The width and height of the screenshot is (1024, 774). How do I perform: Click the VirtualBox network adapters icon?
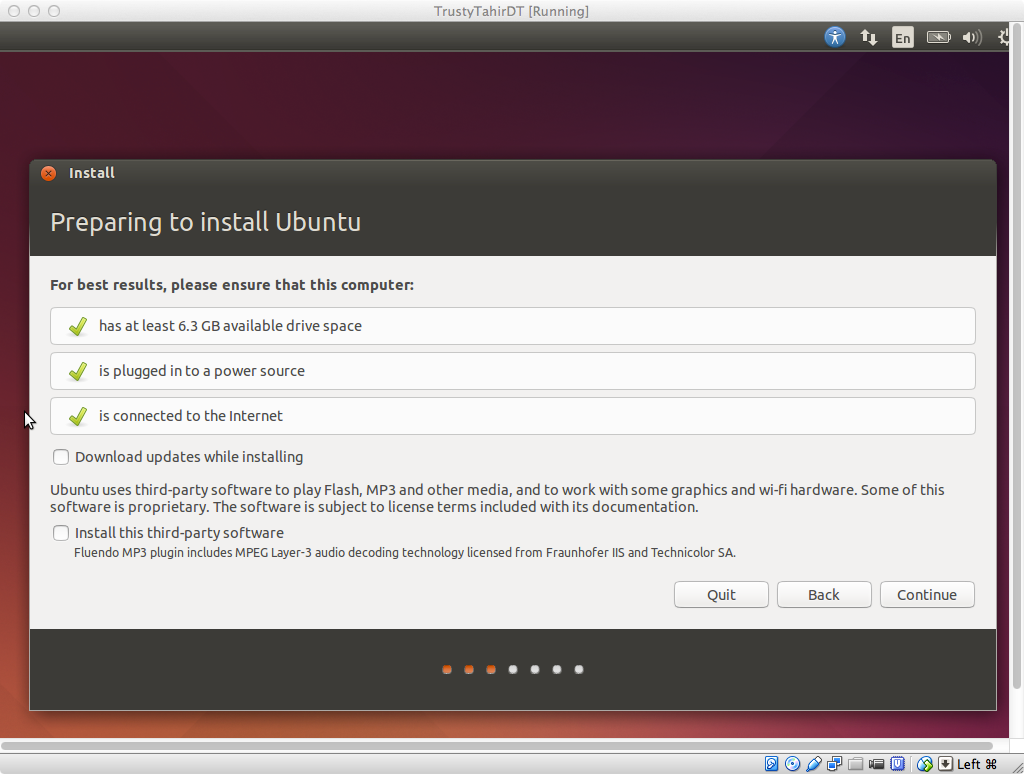pyautogui.click(x=835, y=764)
